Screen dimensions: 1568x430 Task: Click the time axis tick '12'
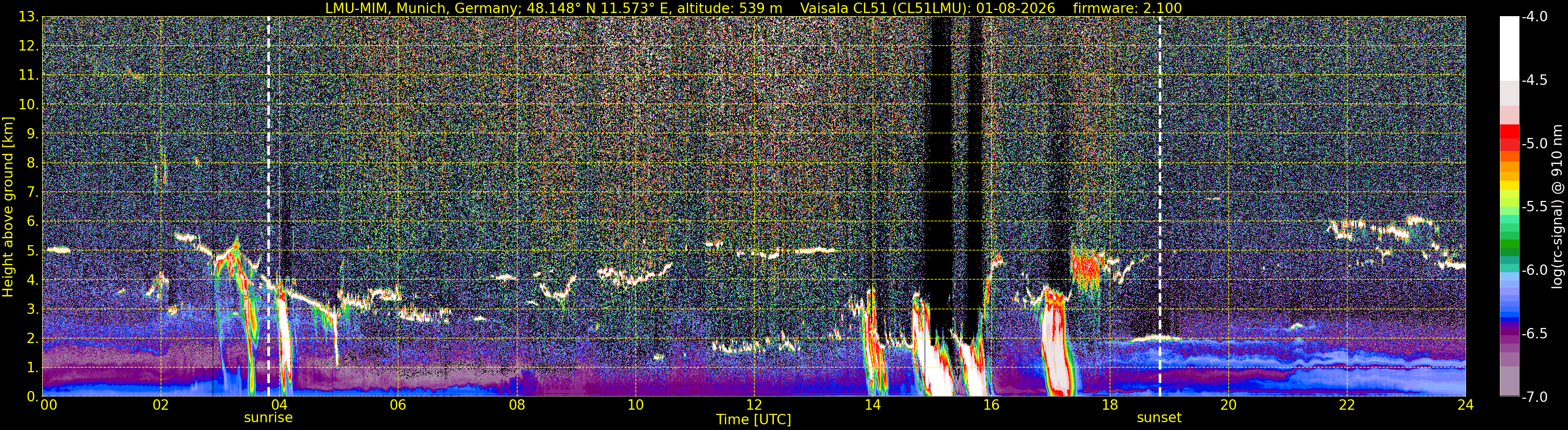[x=754, y=405]
